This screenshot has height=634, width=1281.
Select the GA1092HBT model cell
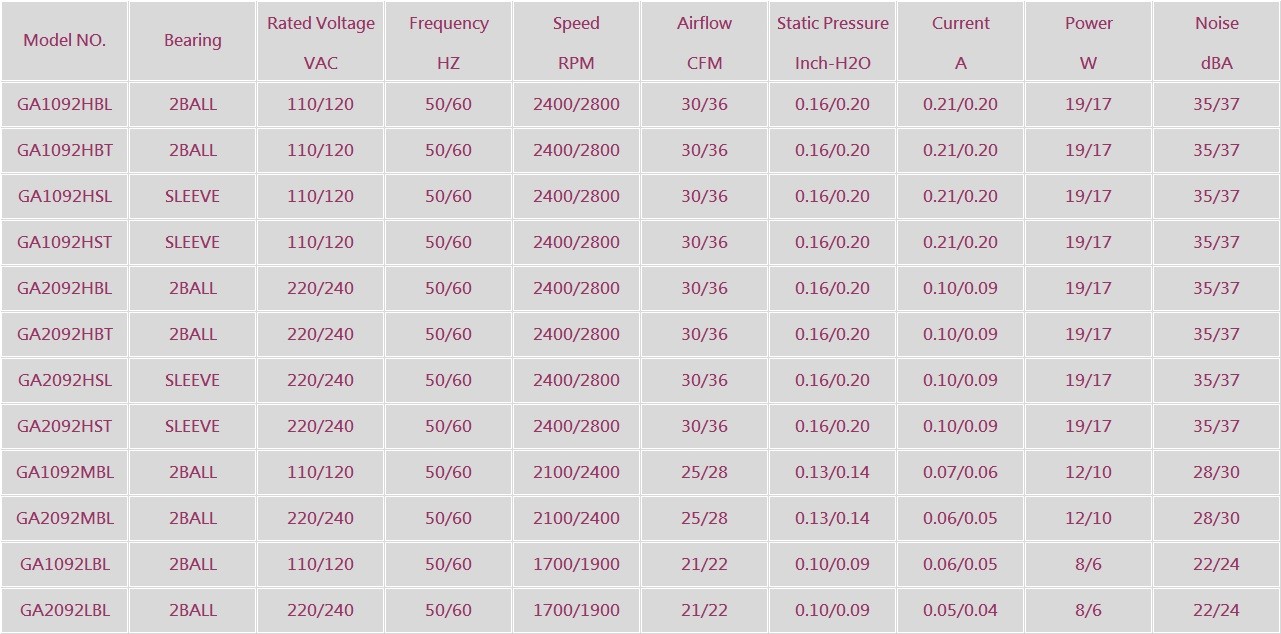click(x=65, y=150)
